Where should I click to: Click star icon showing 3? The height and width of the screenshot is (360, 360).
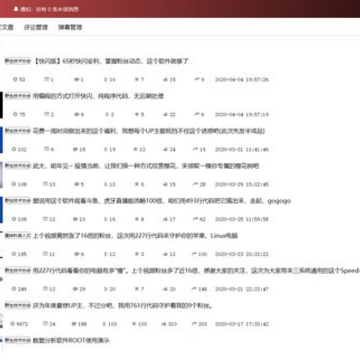(136, 254)
